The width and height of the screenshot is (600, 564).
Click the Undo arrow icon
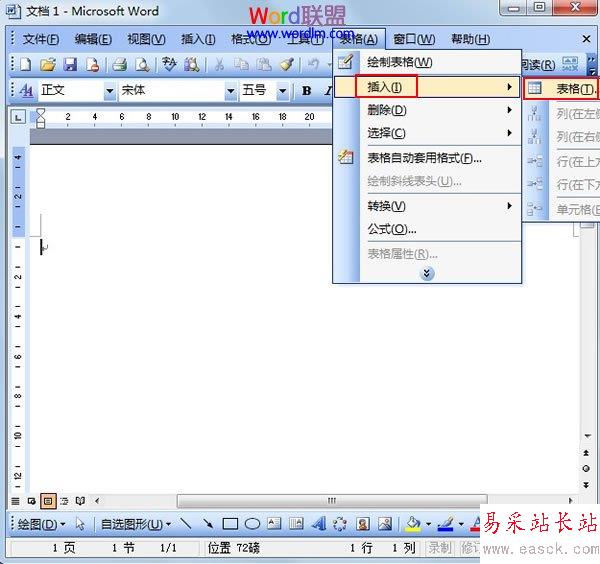pyautogui.click(x=313, y=64)
